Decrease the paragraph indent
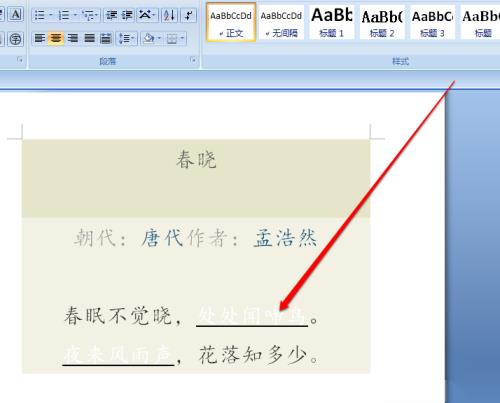500x403 pixels. tap(111, 15)
